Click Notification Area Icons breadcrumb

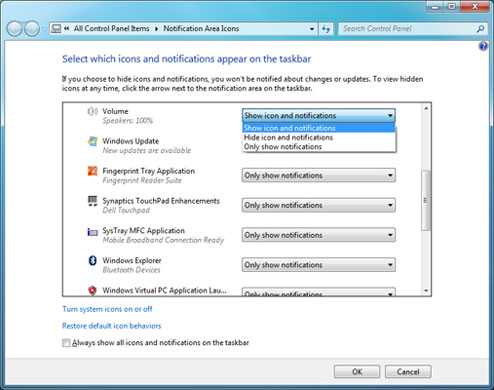tap(201, 29)
